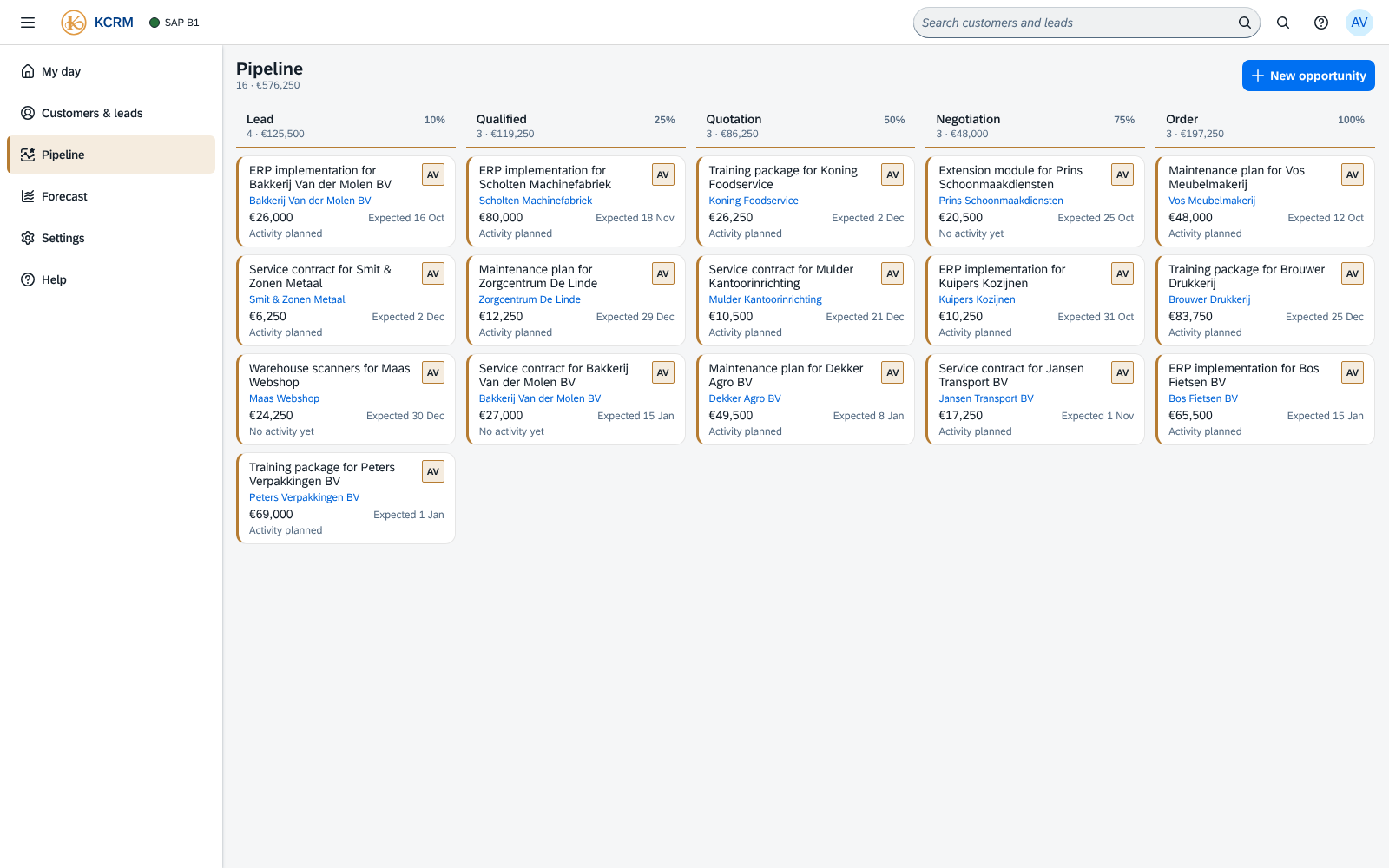The image size is (1389, 868).
Task: Open Maintenance plan for Dekker Agro BV card title
Action: (x=786, y=375)
